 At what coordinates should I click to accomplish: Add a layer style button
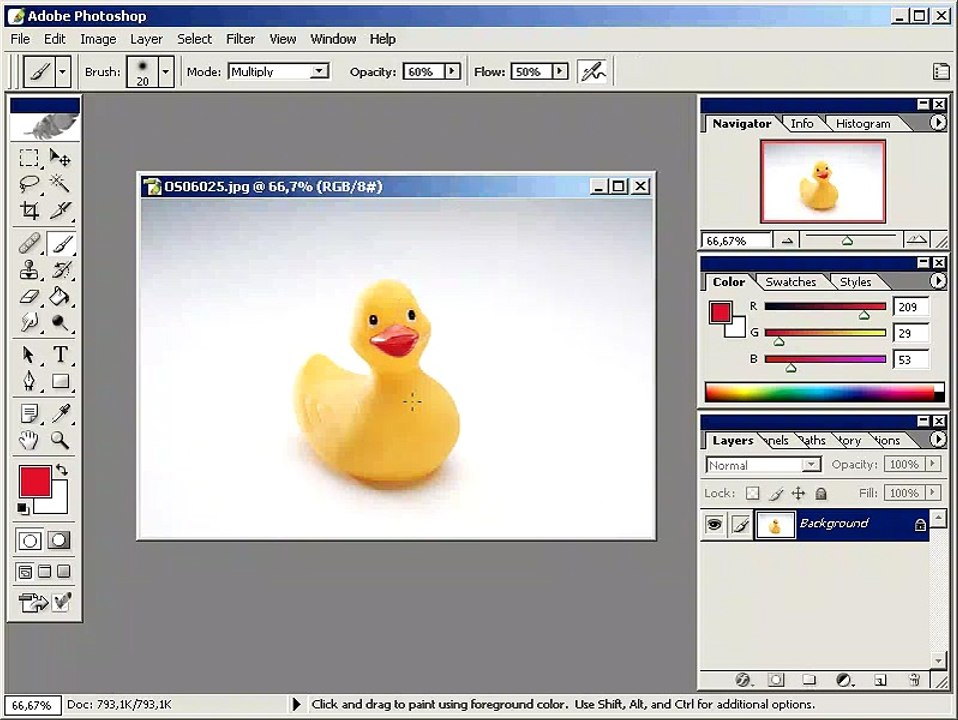tap(743, 680)
